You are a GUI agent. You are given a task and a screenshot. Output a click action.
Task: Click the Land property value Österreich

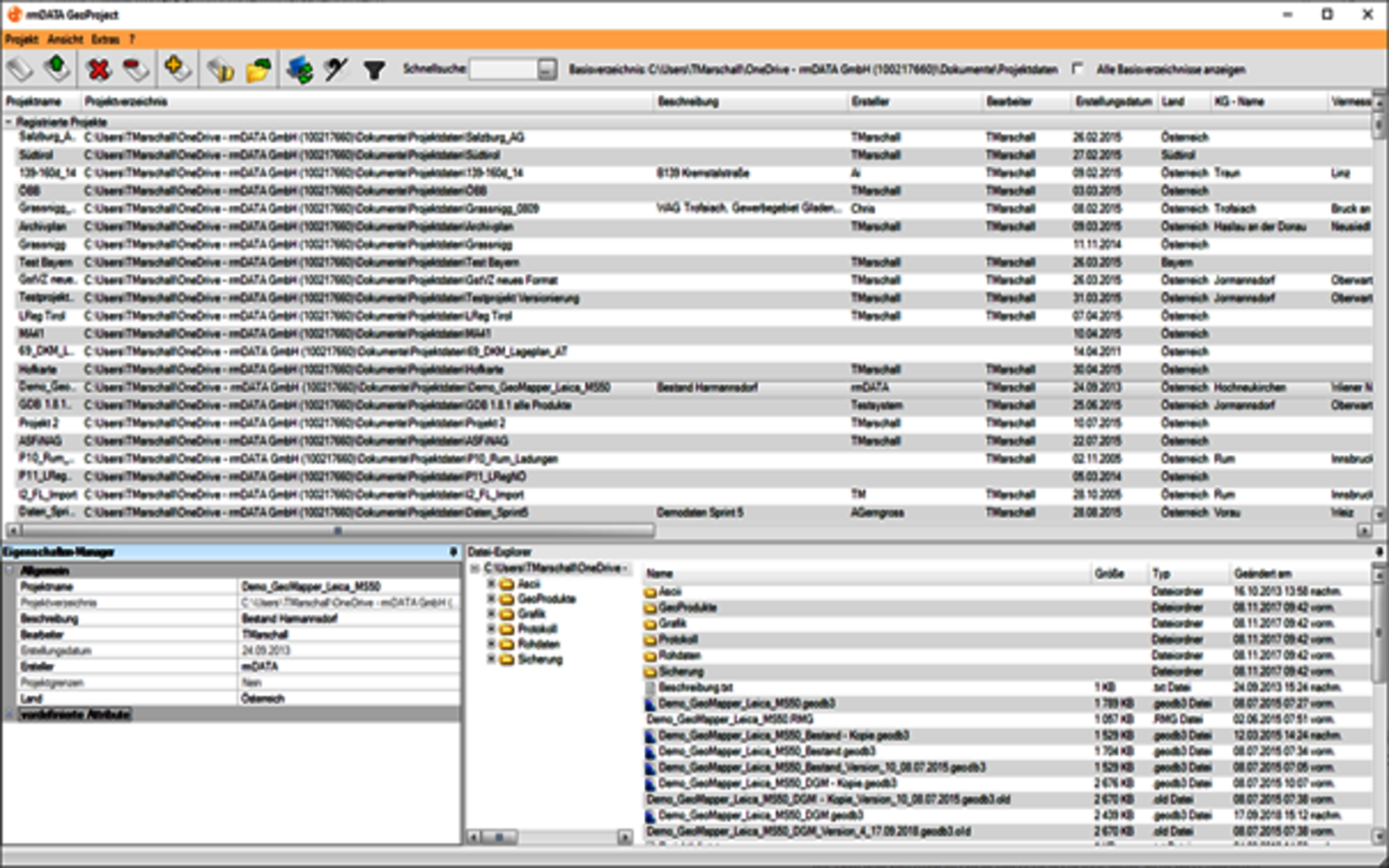[x=350, y=699]
